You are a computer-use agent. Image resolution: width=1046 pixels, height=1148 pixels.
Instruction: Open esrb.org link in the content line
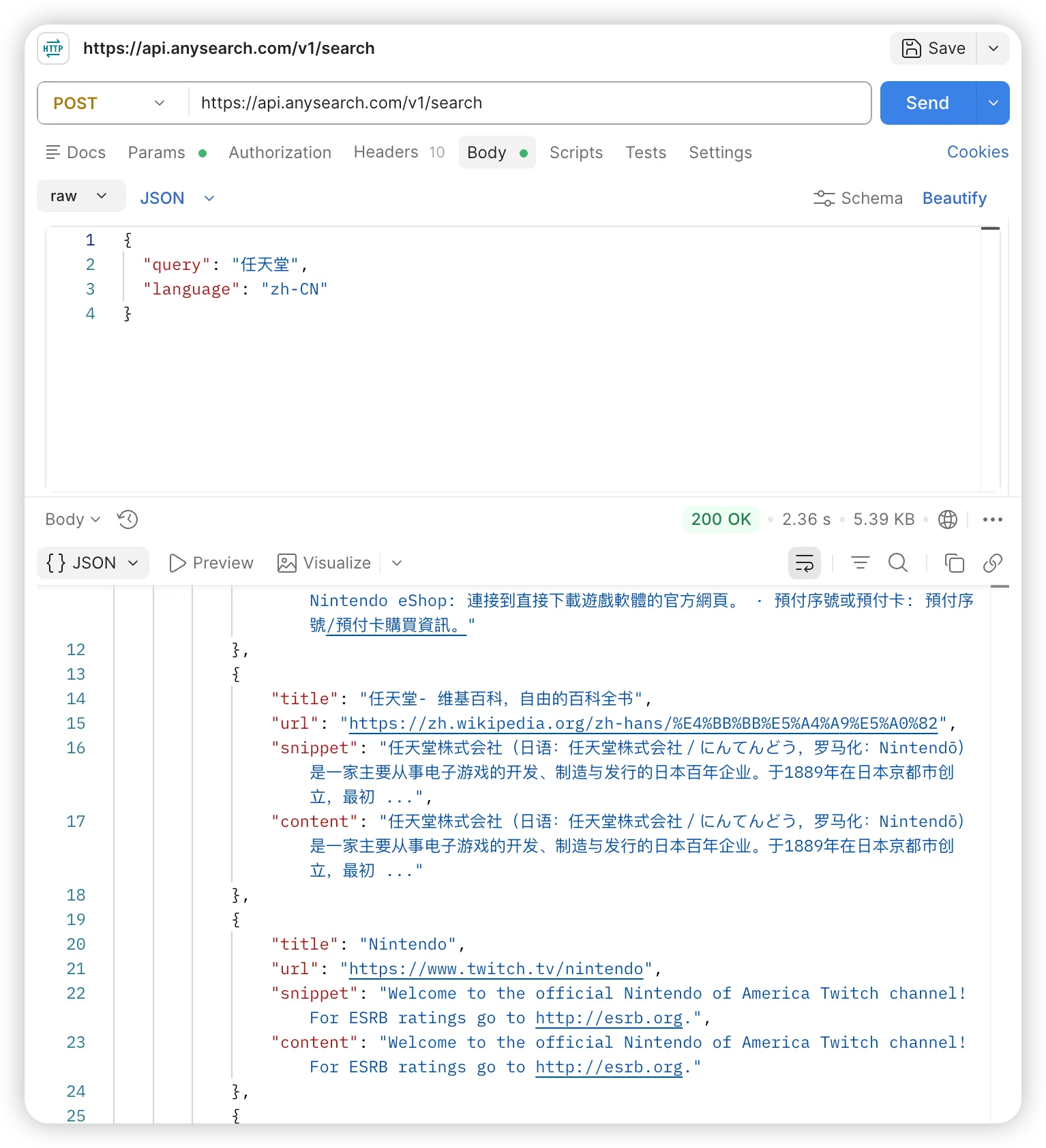point(609,1067)
